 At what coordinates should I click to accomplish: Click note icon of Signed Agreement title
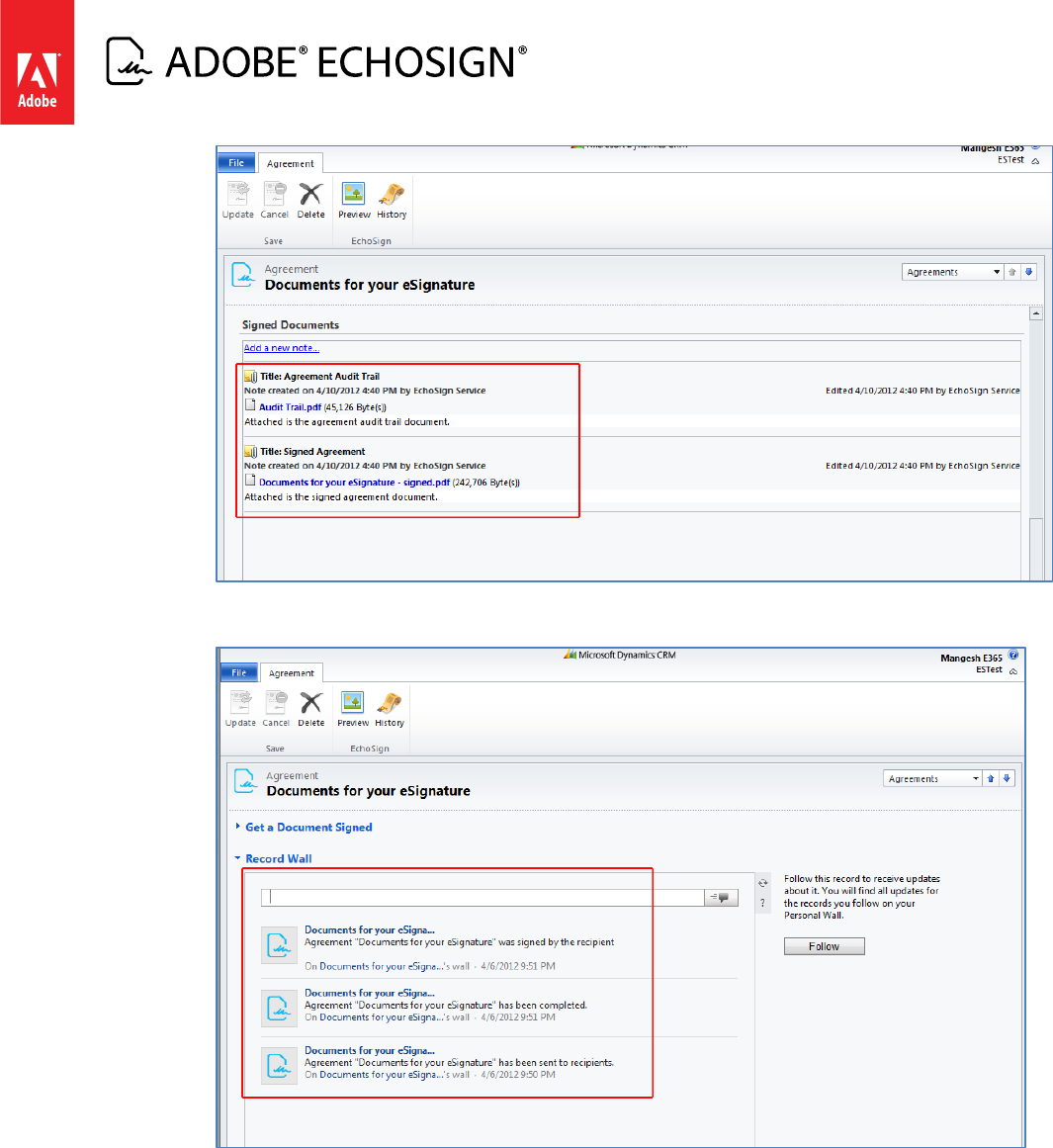point(250,452)
